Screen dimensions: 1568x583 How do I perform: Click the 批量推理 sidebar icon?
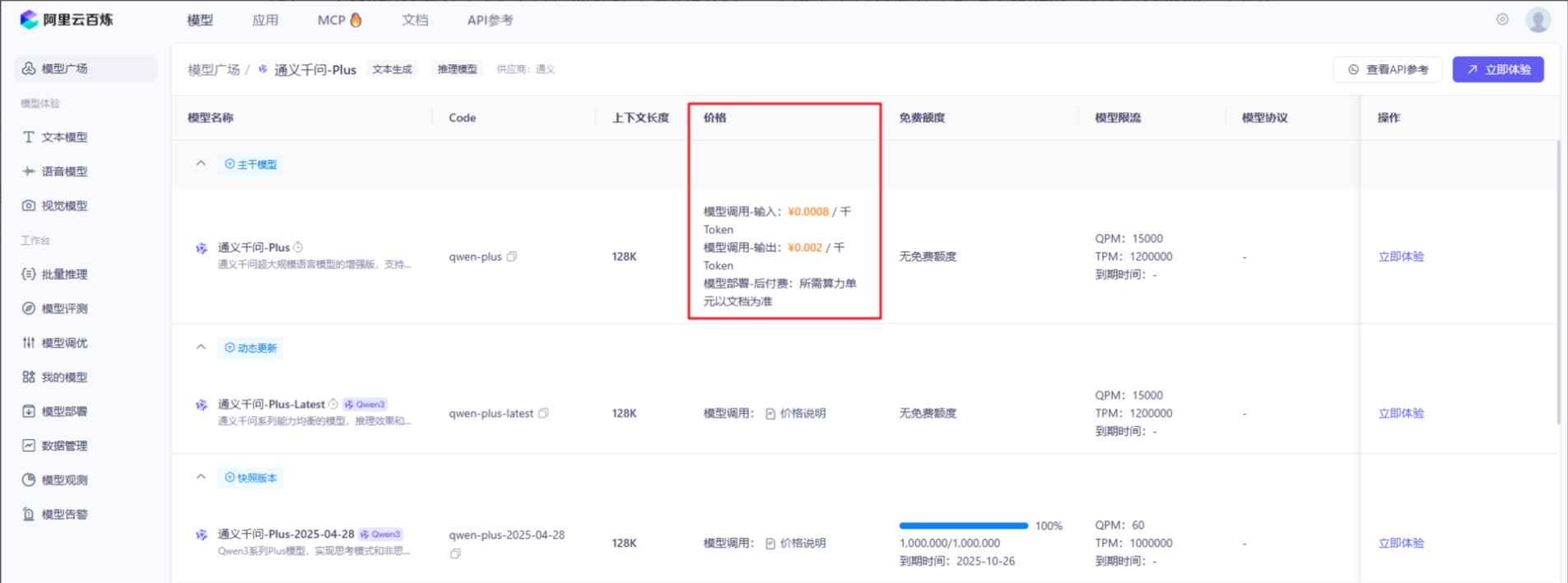pos(29,274)
